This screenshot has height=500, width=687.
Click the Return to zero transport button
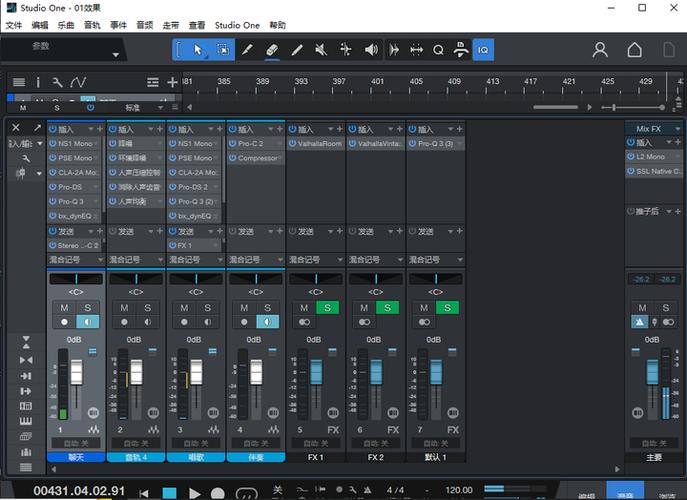click(144, 493)
